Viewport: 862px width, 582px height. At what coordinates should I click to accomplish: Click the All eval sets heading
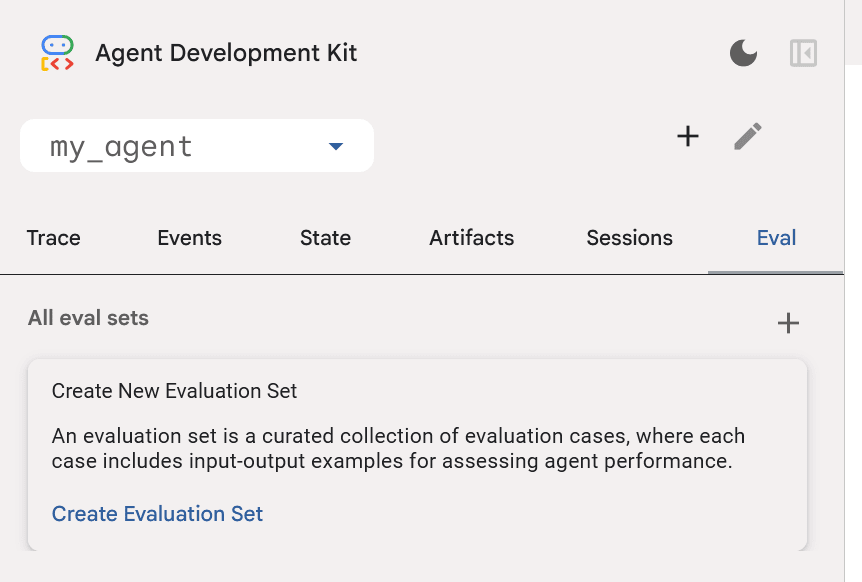[x=88, y=319]
